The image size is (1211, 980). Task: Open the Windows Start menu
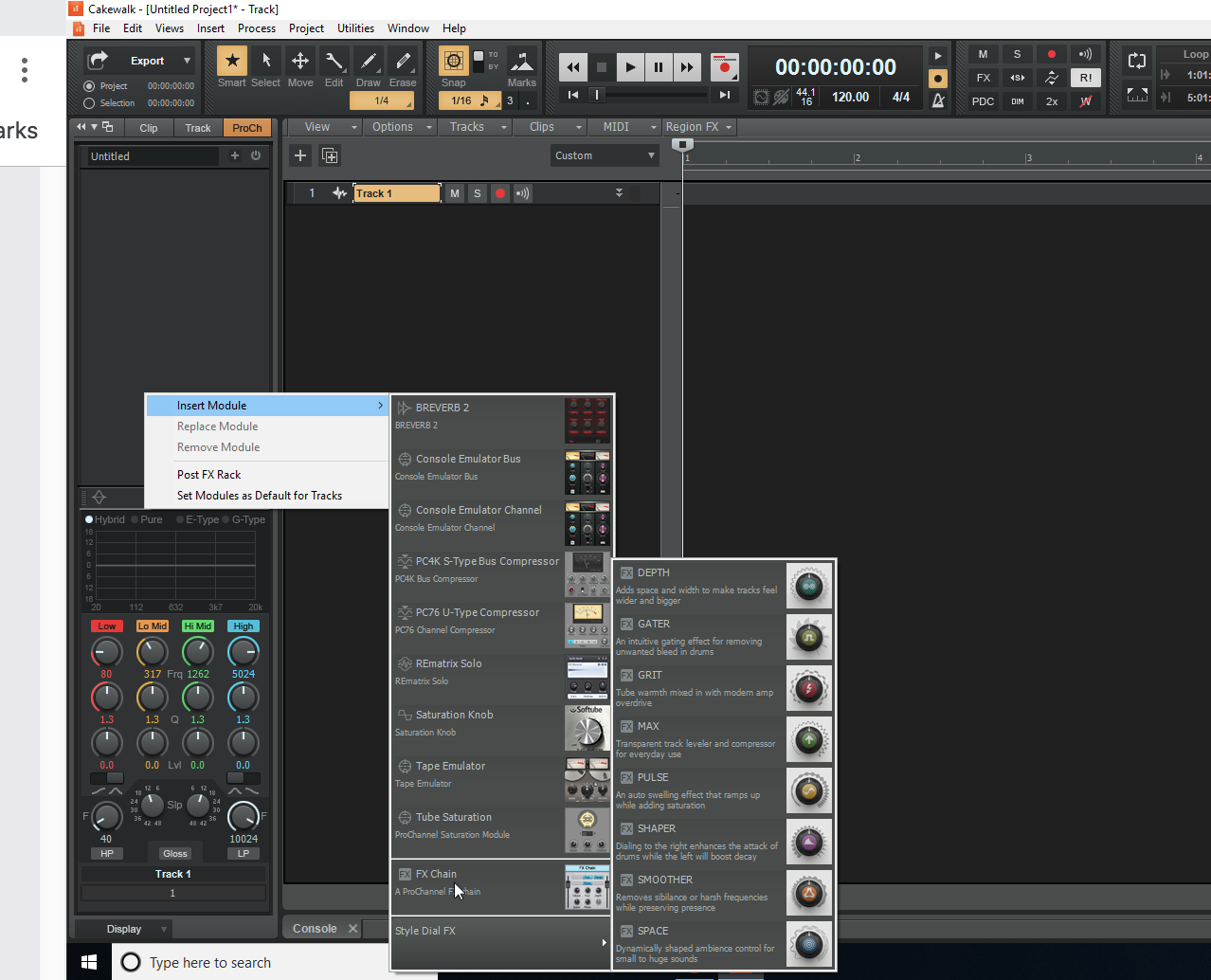(89, 962)
